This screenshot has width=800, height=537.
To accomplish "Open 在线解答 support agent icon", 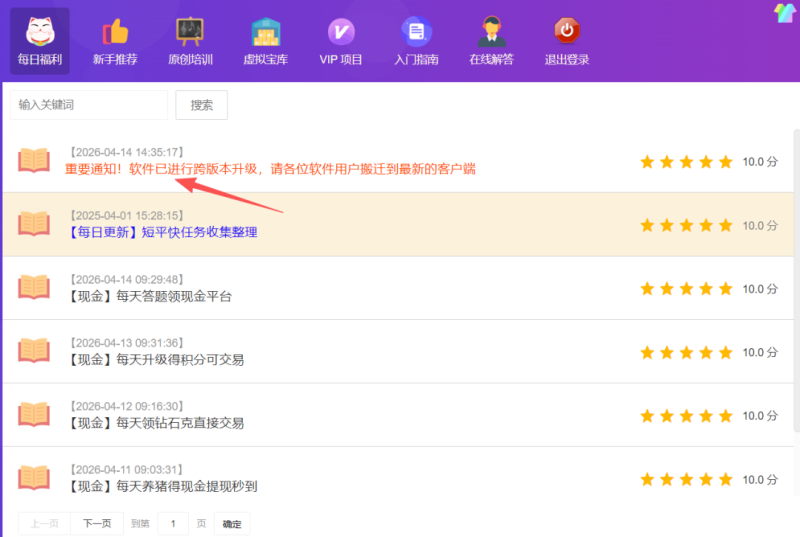I will pos(491,31).
